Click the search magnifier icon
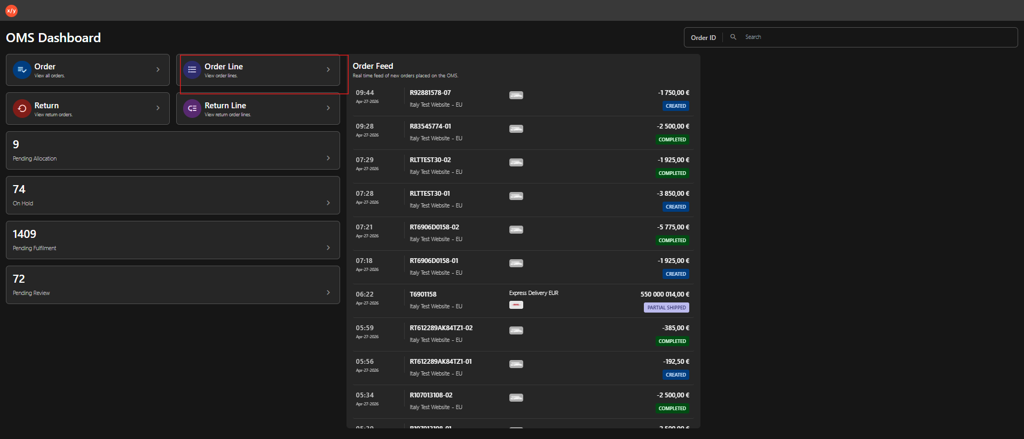1024x439 pixels. click(x=733, y=37)
